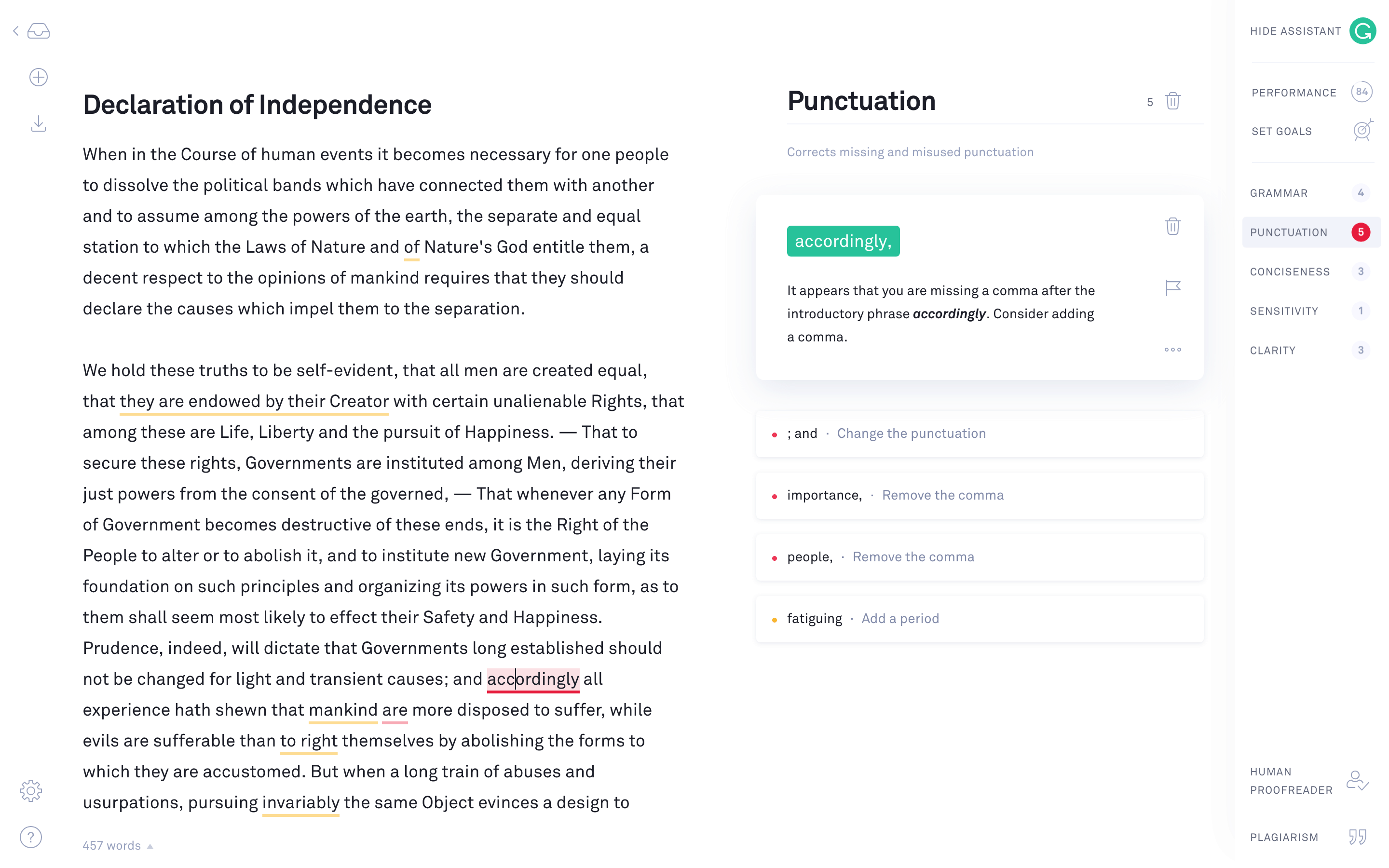
Task: Click Remove the comma for people
Action: click(912, 556)
